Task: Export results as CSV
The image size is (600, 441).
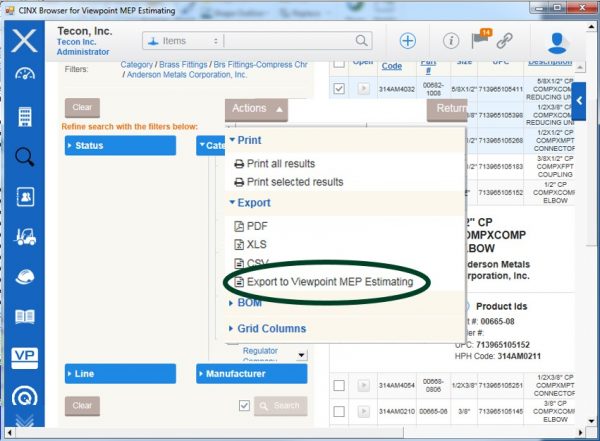Action: click(251, 263)
